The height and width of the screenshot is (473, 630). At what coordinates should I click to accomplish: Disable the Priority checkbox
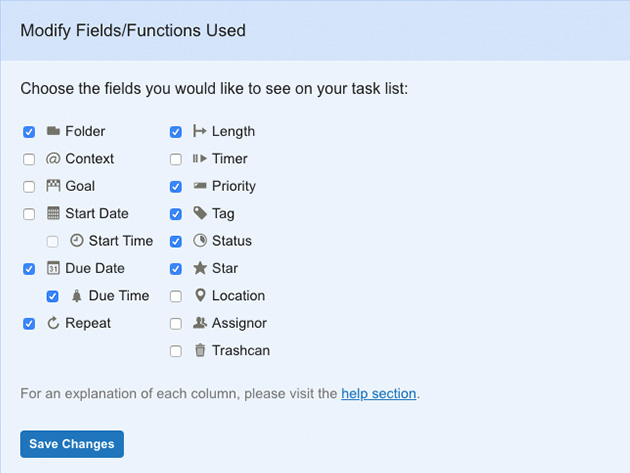(x=176, y=186)
